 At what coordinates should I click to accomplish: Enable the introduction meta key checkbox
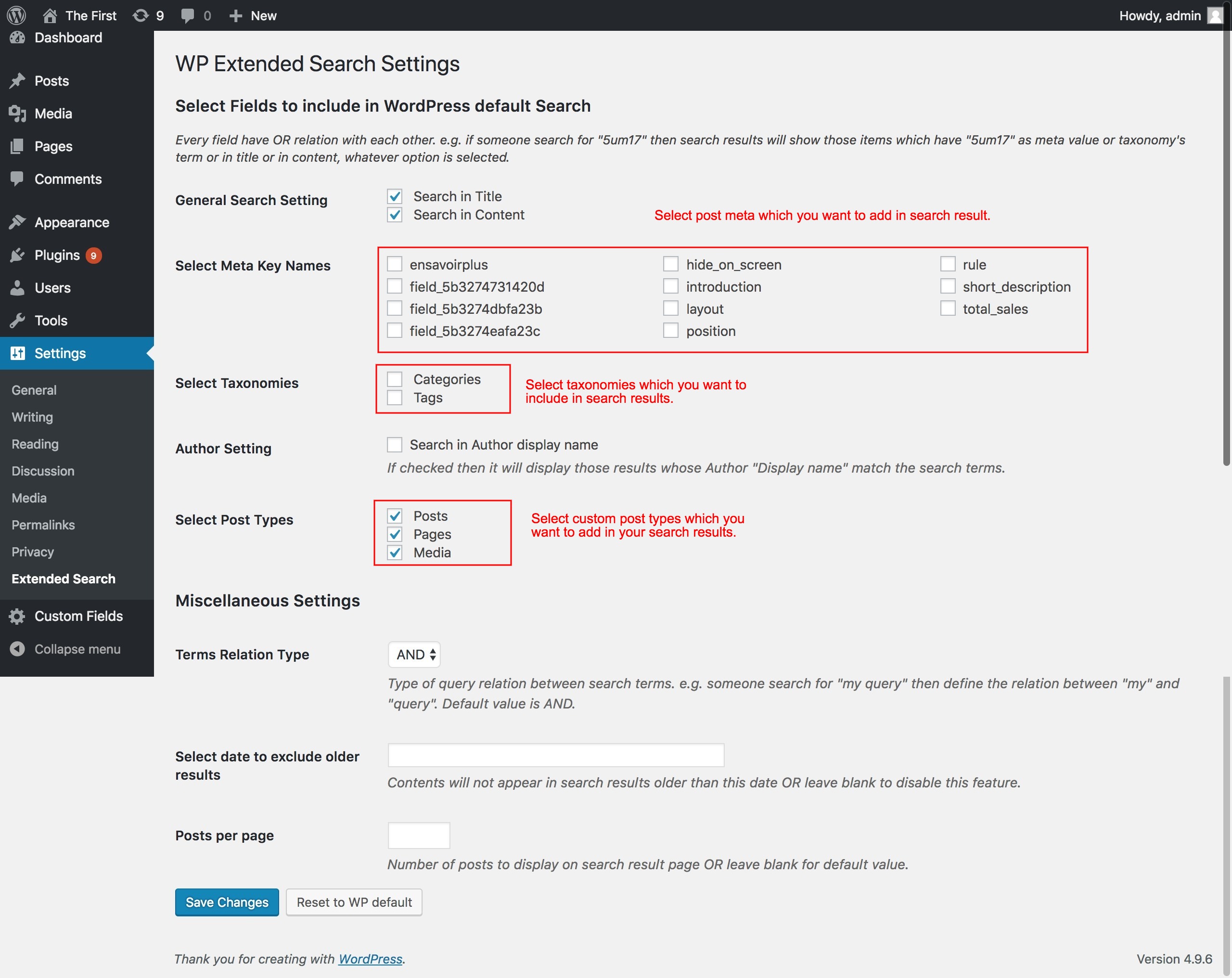coord(671,286)
